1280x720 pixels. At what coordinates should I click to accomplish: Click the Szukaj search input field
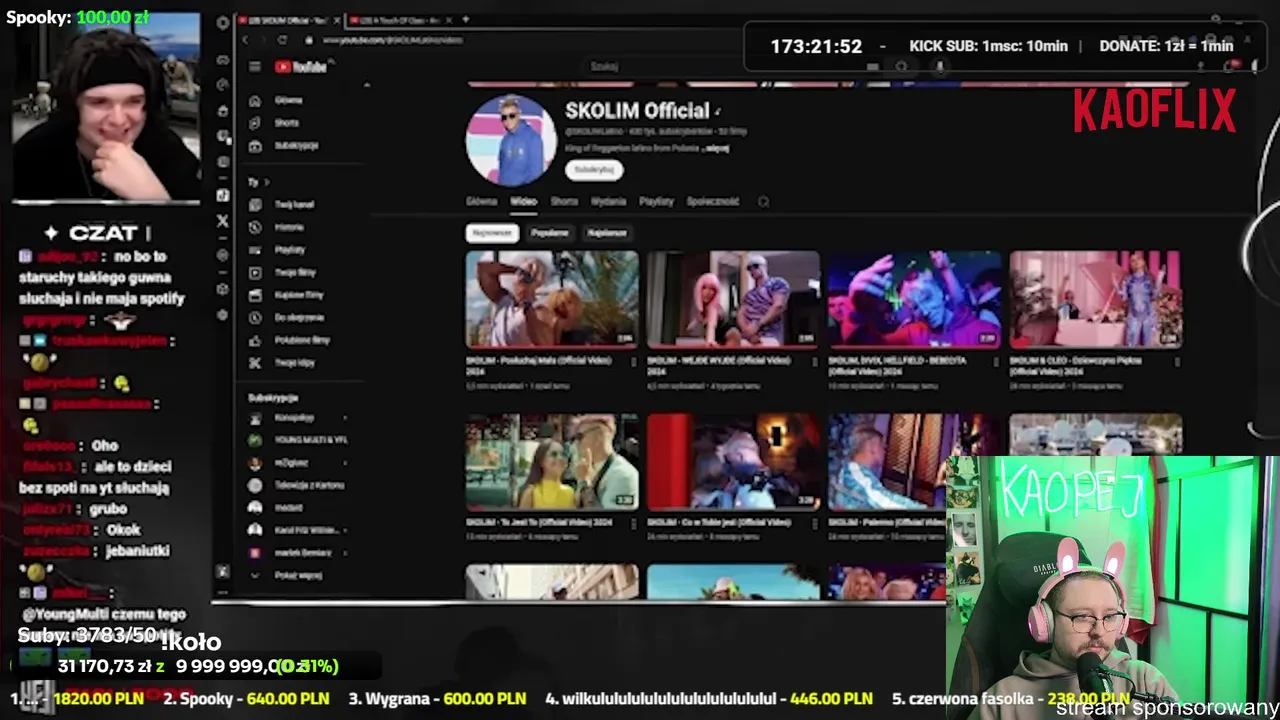tap(720, 67)
